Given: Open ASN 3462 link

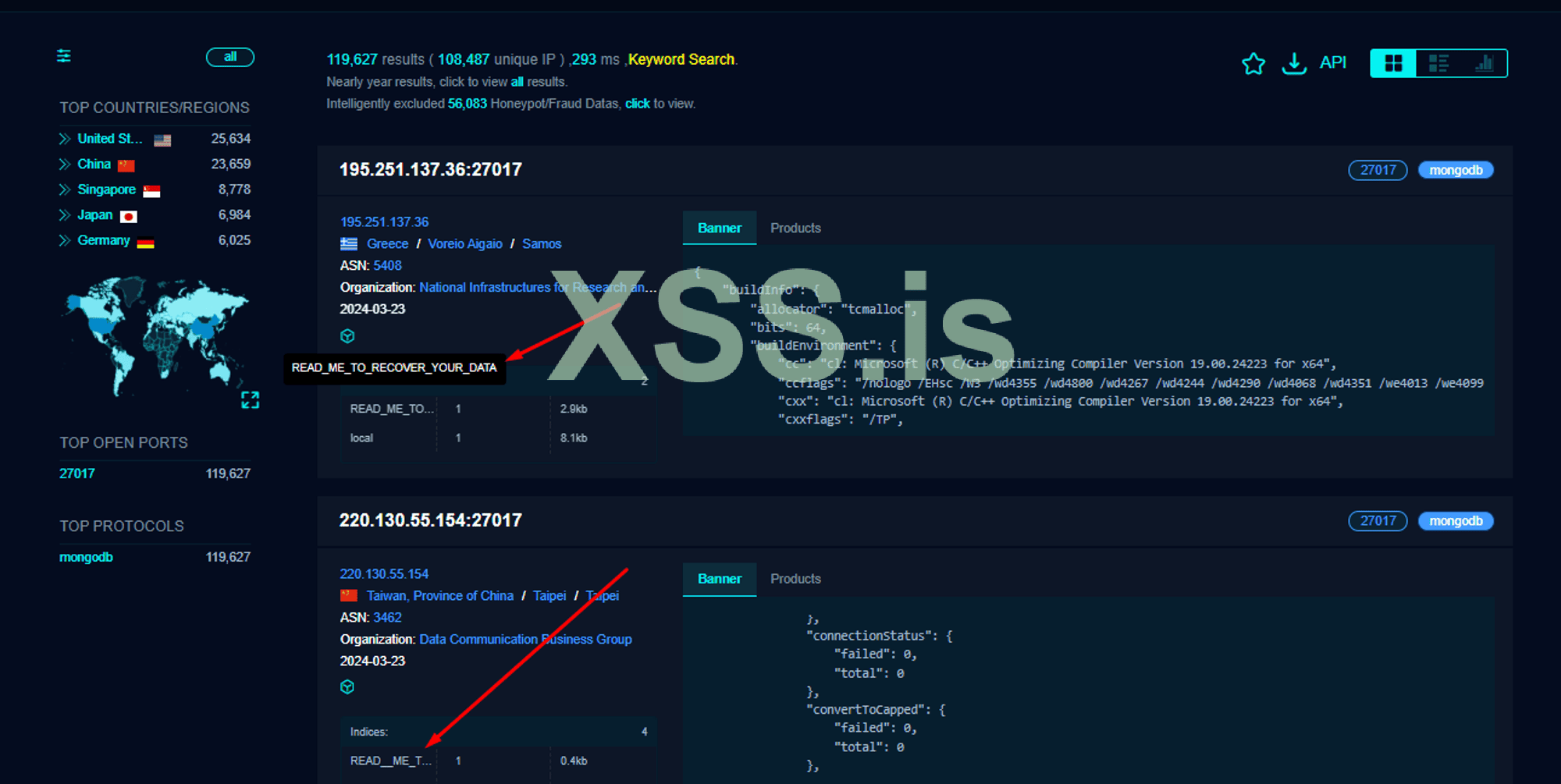Looking at the screenshot, I should 387,618.
